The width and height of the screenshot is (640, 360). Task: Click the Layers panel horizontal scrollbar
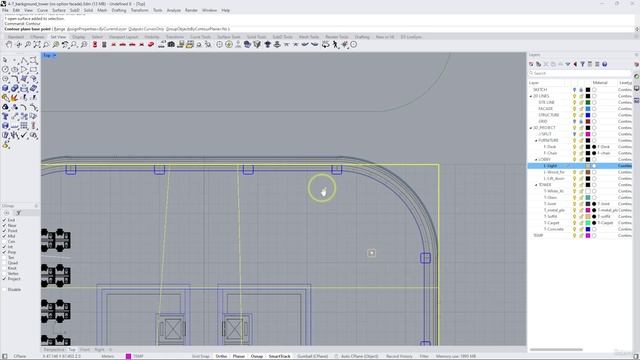point(556,350)
